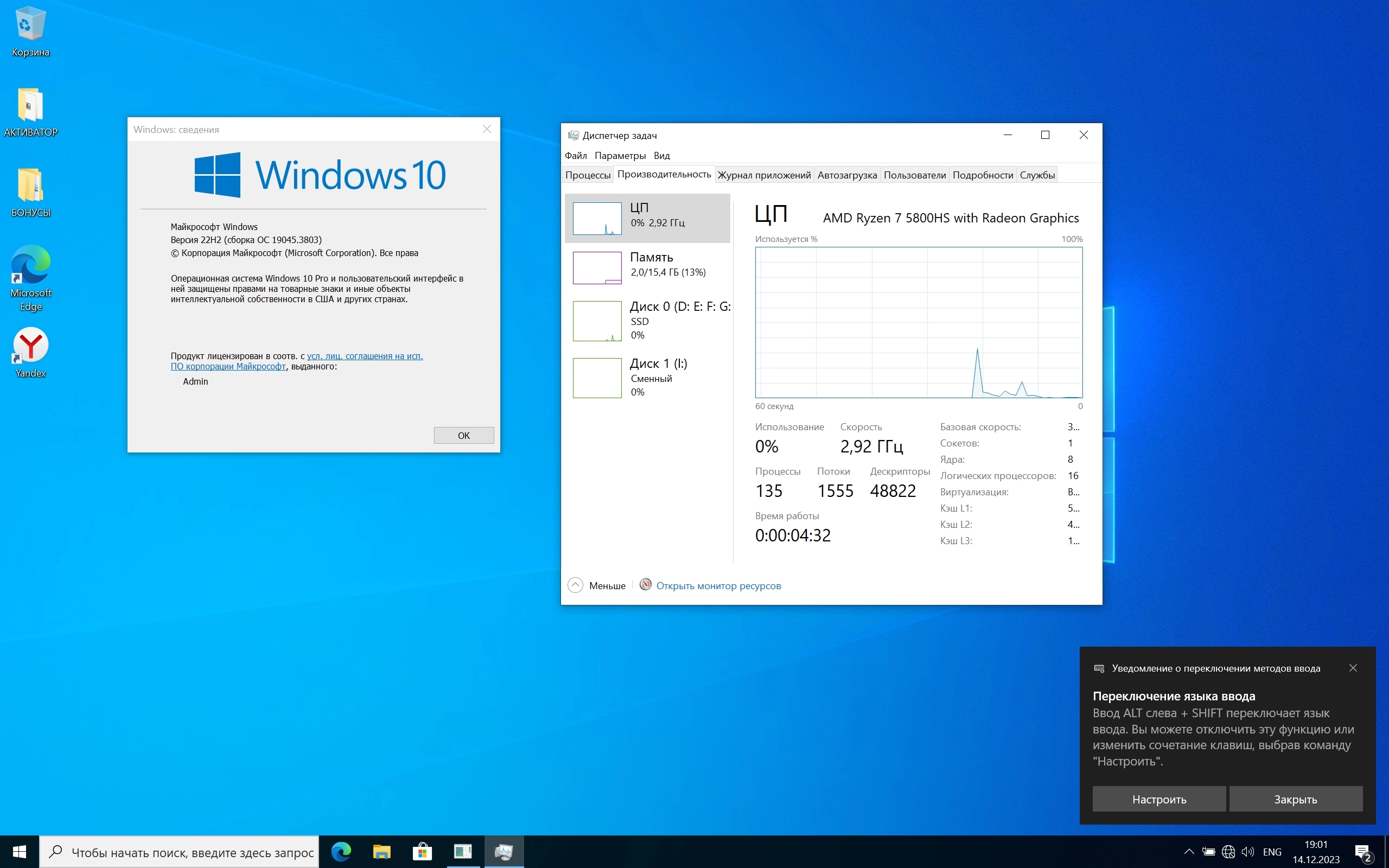Open File Explorer from the taskbar
Screen dimensions: 1389x868
[x=381, y=851]
